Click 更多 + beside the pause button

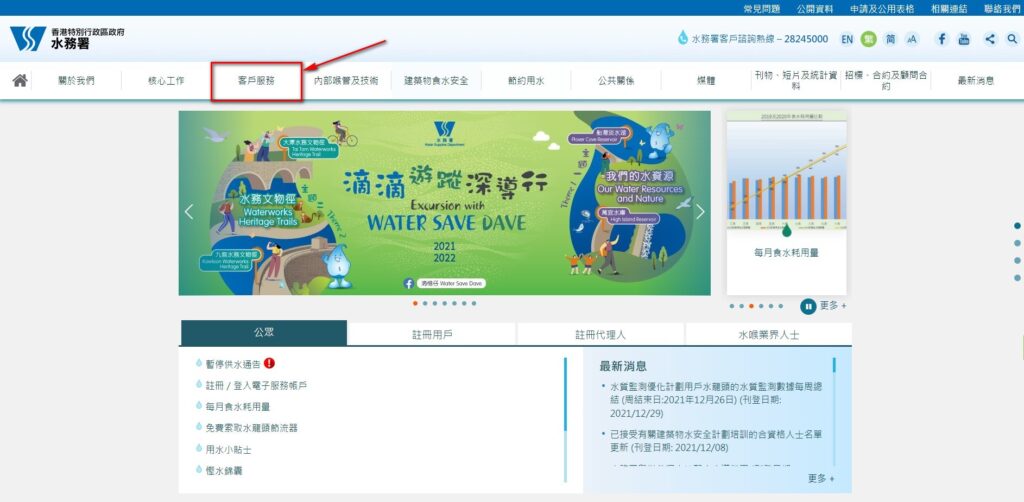click(833, 306)
